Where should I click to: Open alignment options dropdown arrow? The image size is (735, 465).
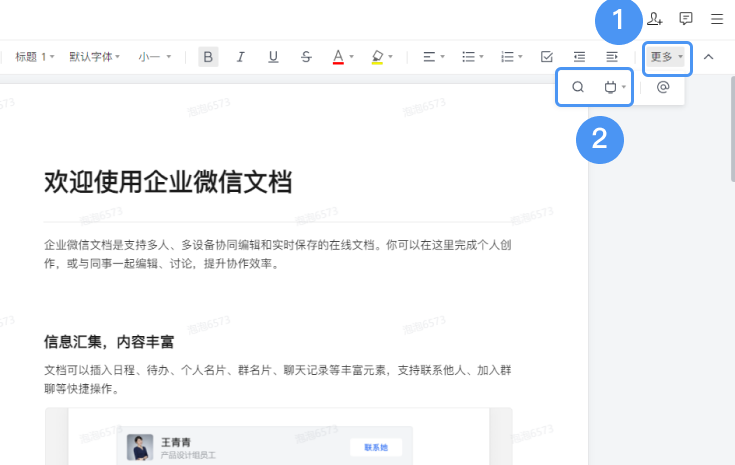(x=442, y=57)
